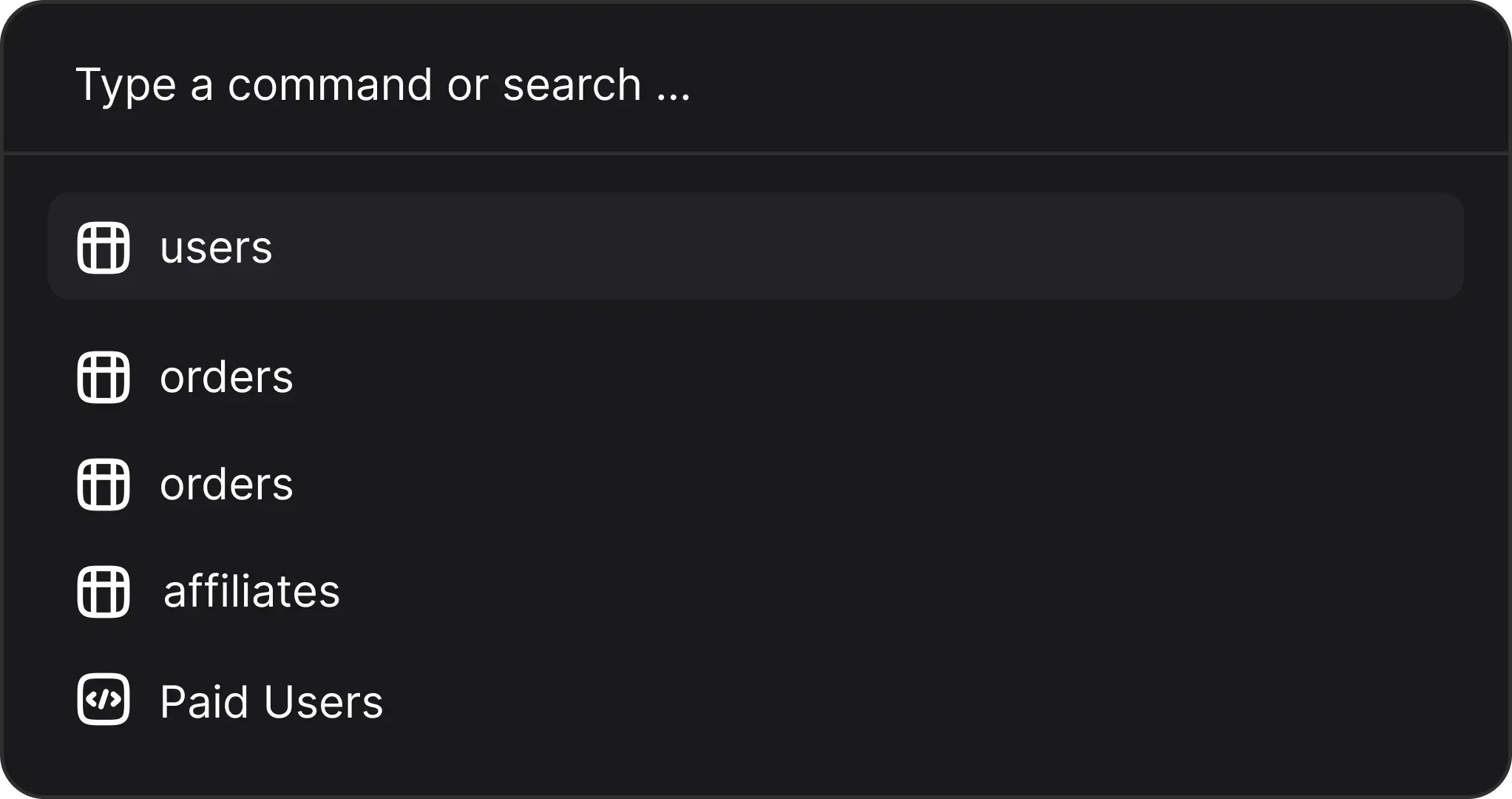
Task: Click the "Paid Users" text label
Action: pos(271,701)
